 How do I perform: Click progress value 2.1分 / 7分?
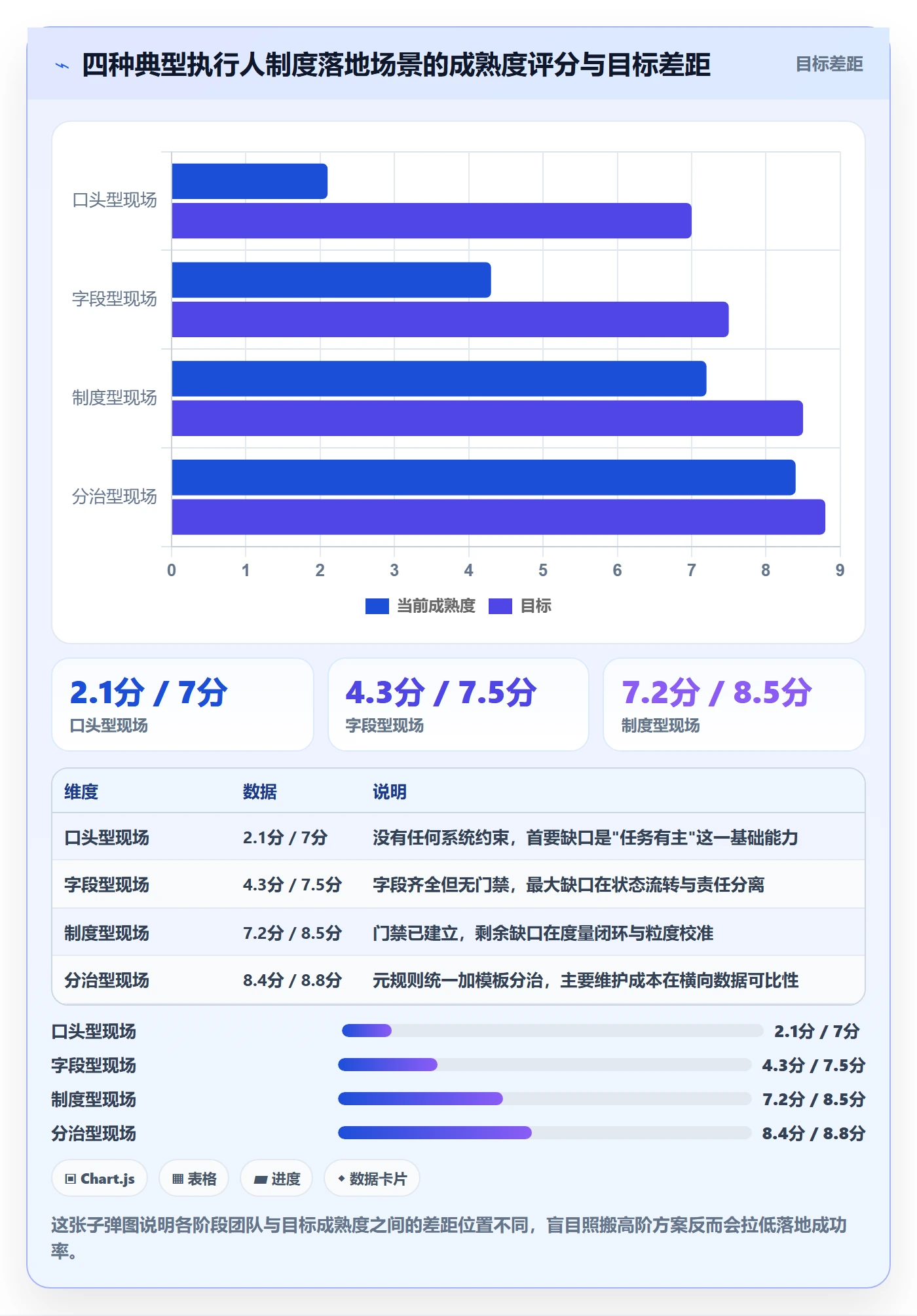(x=817, y=1031)
